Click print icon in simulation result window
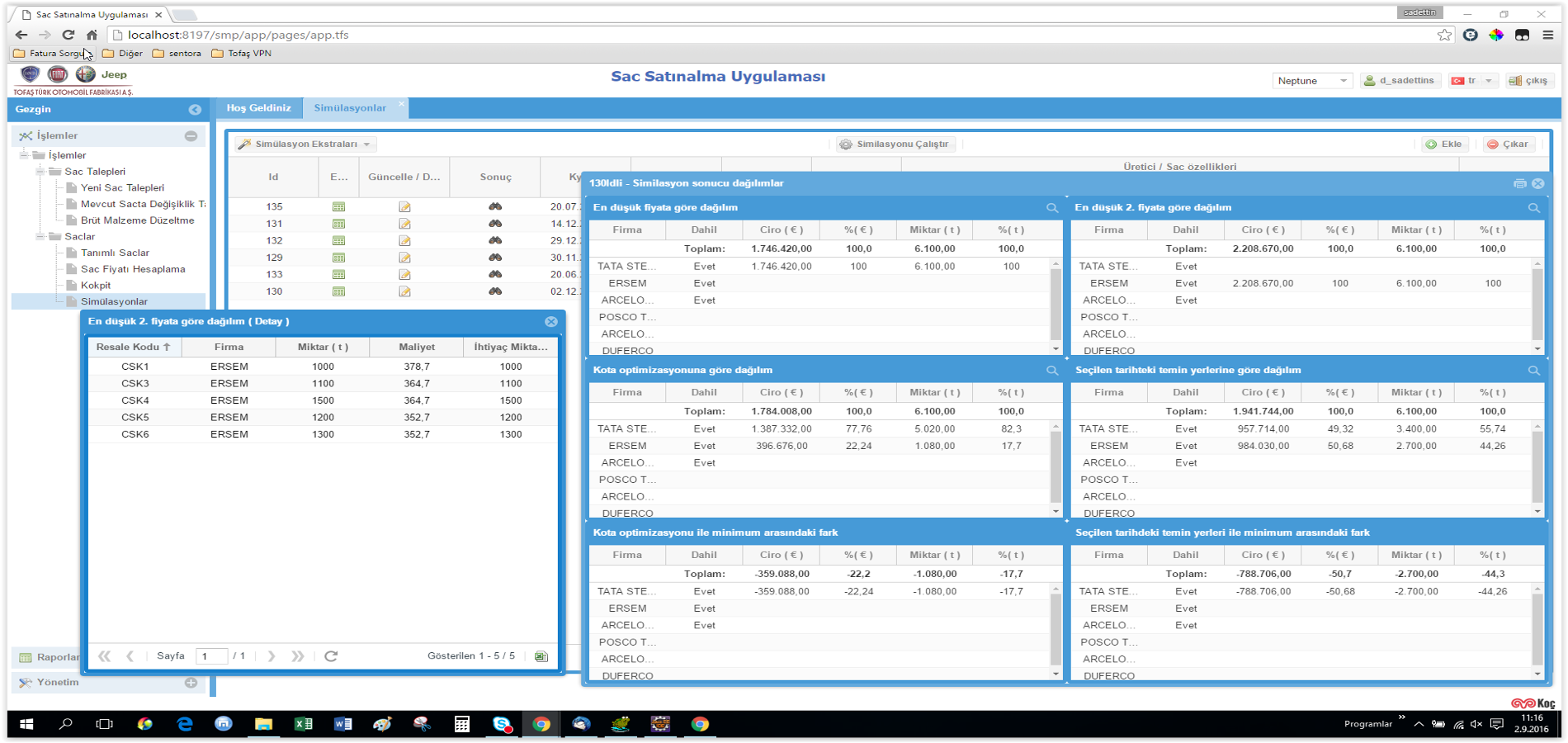This screenshot has width=1568, height=743. tap(1519, 183)
